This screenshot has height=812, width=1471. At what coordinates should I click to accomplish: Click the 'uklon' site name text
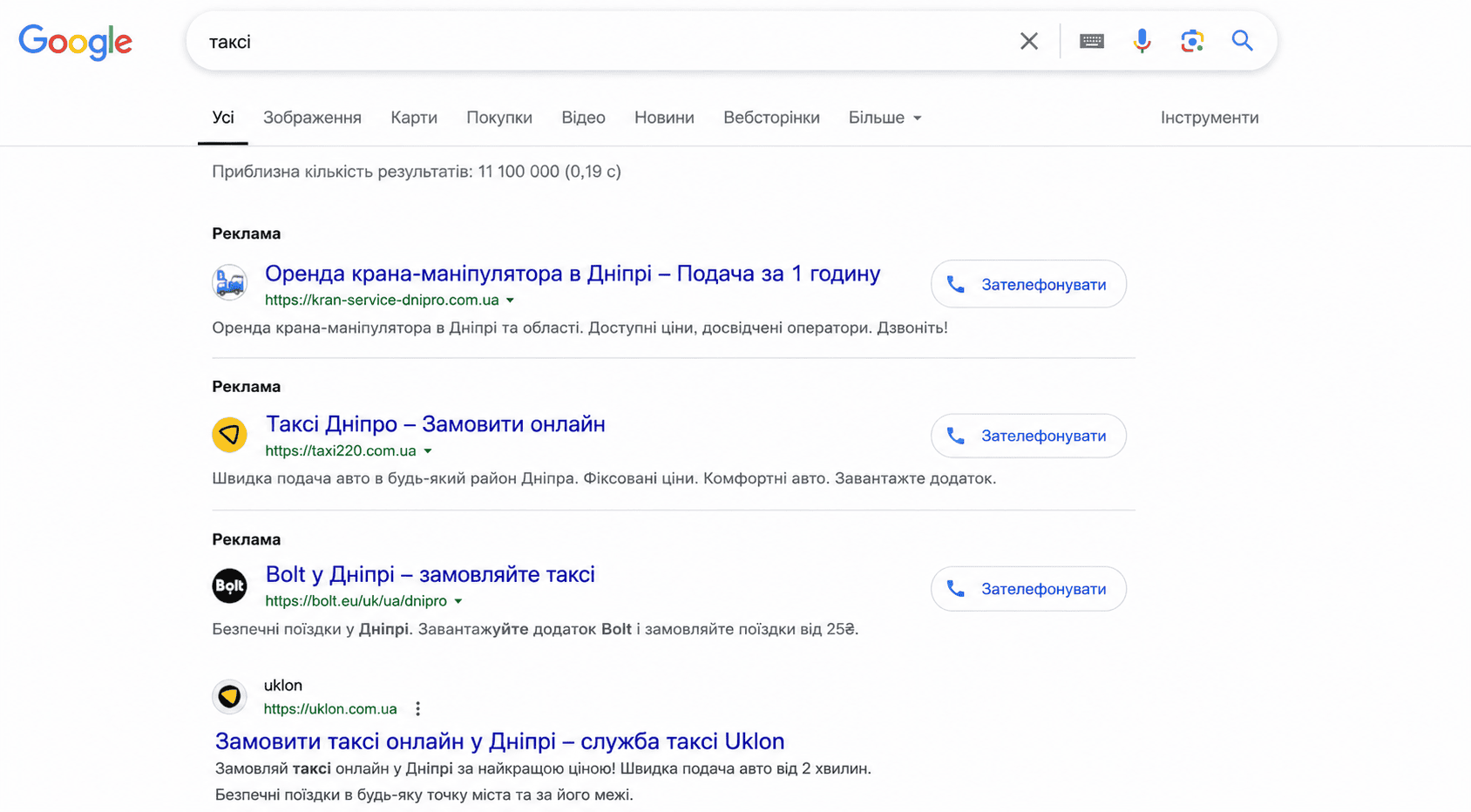283,686
